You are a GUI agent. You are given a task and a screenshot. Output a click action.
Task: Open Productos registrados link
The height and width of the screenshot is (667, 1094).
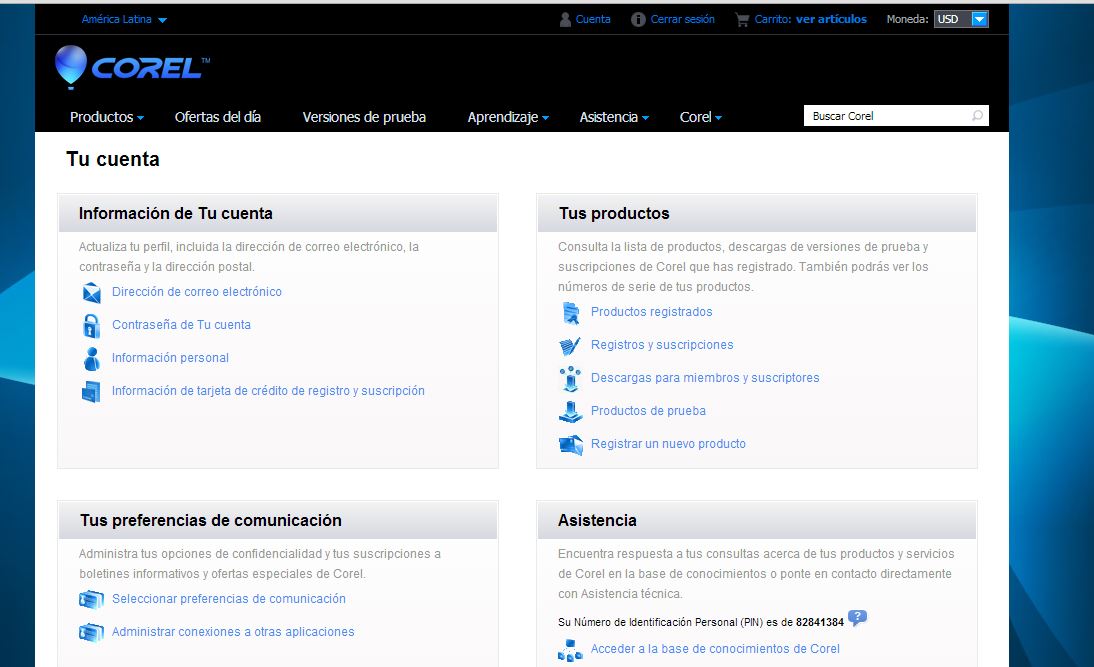pos(652,312)
